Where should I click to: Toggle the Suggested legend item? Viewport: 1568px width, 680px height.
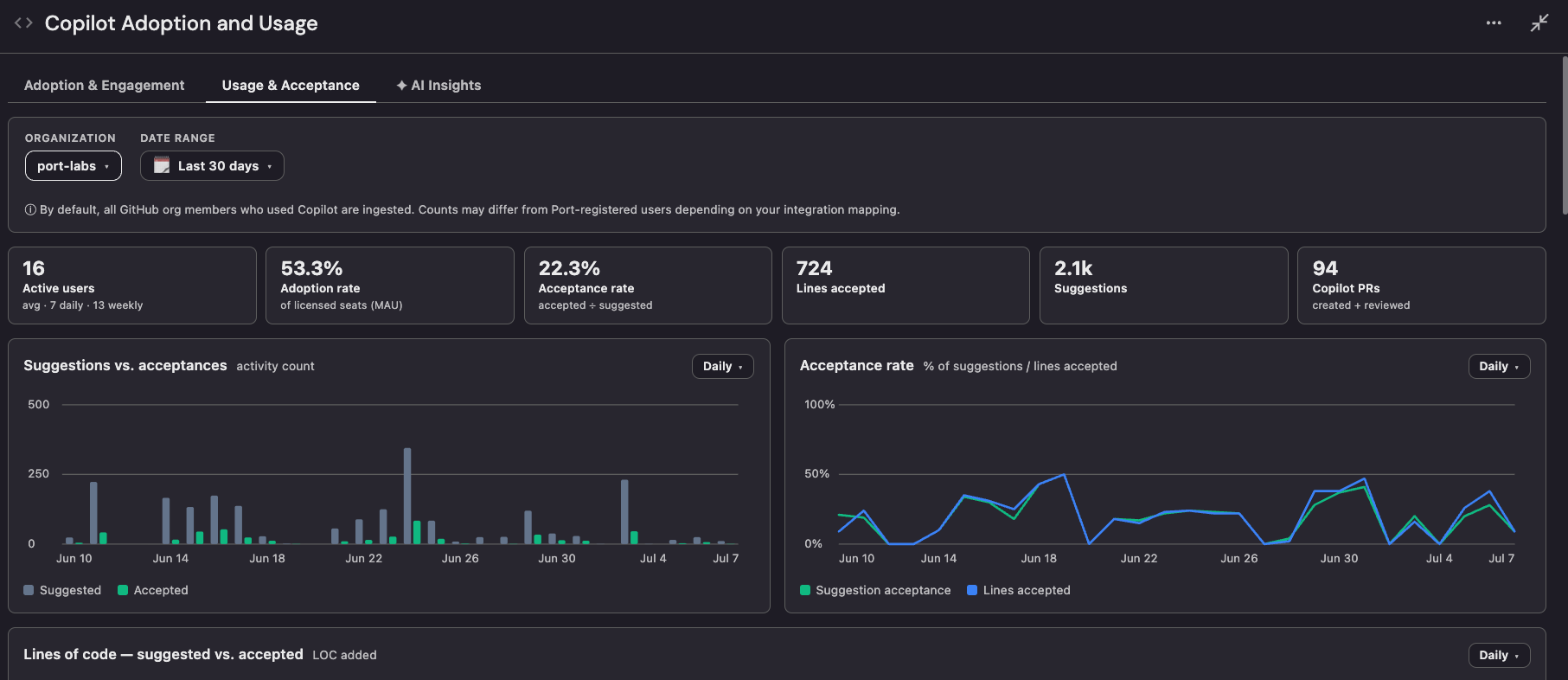62,590
